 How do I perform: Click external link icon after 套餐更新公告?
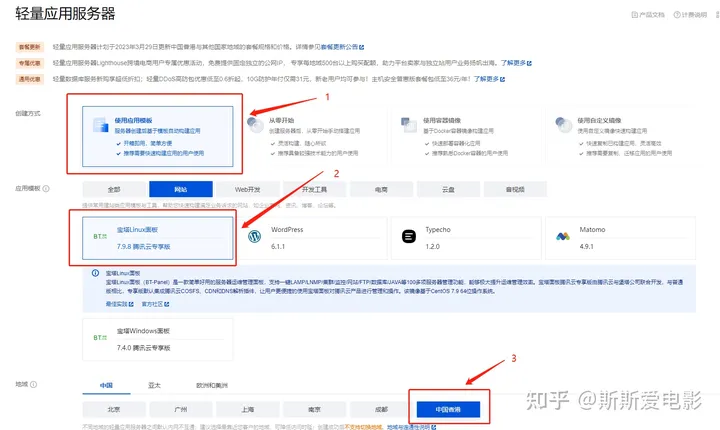[x=362, y=47]
